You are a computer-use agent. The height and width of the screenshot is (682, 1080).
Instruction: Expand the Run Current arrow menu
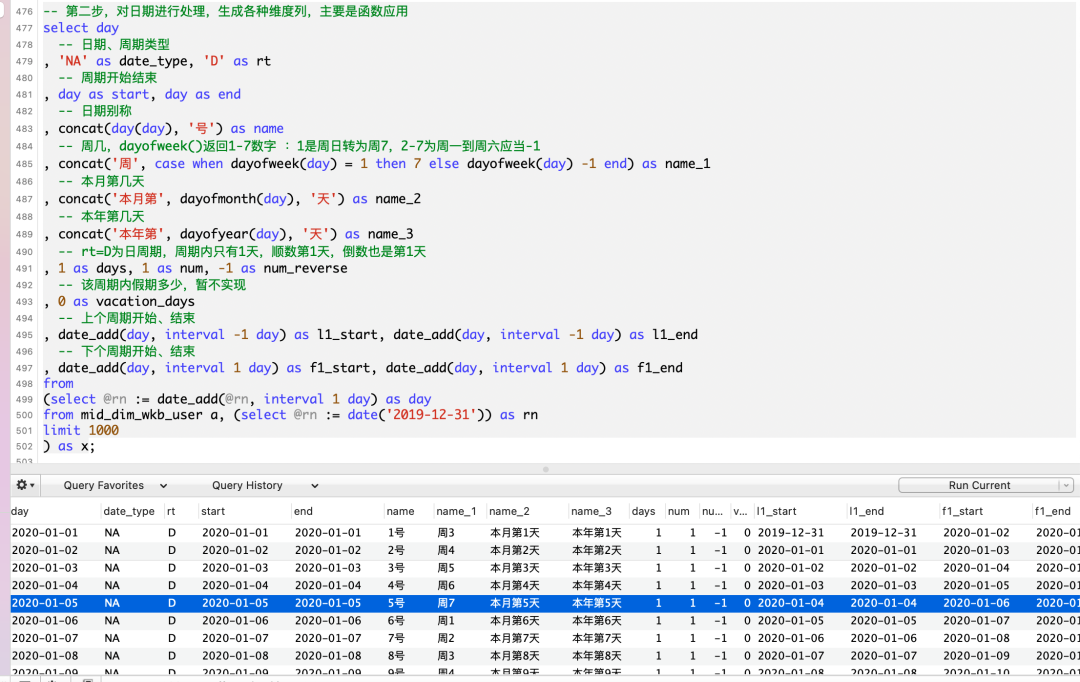1066,486
